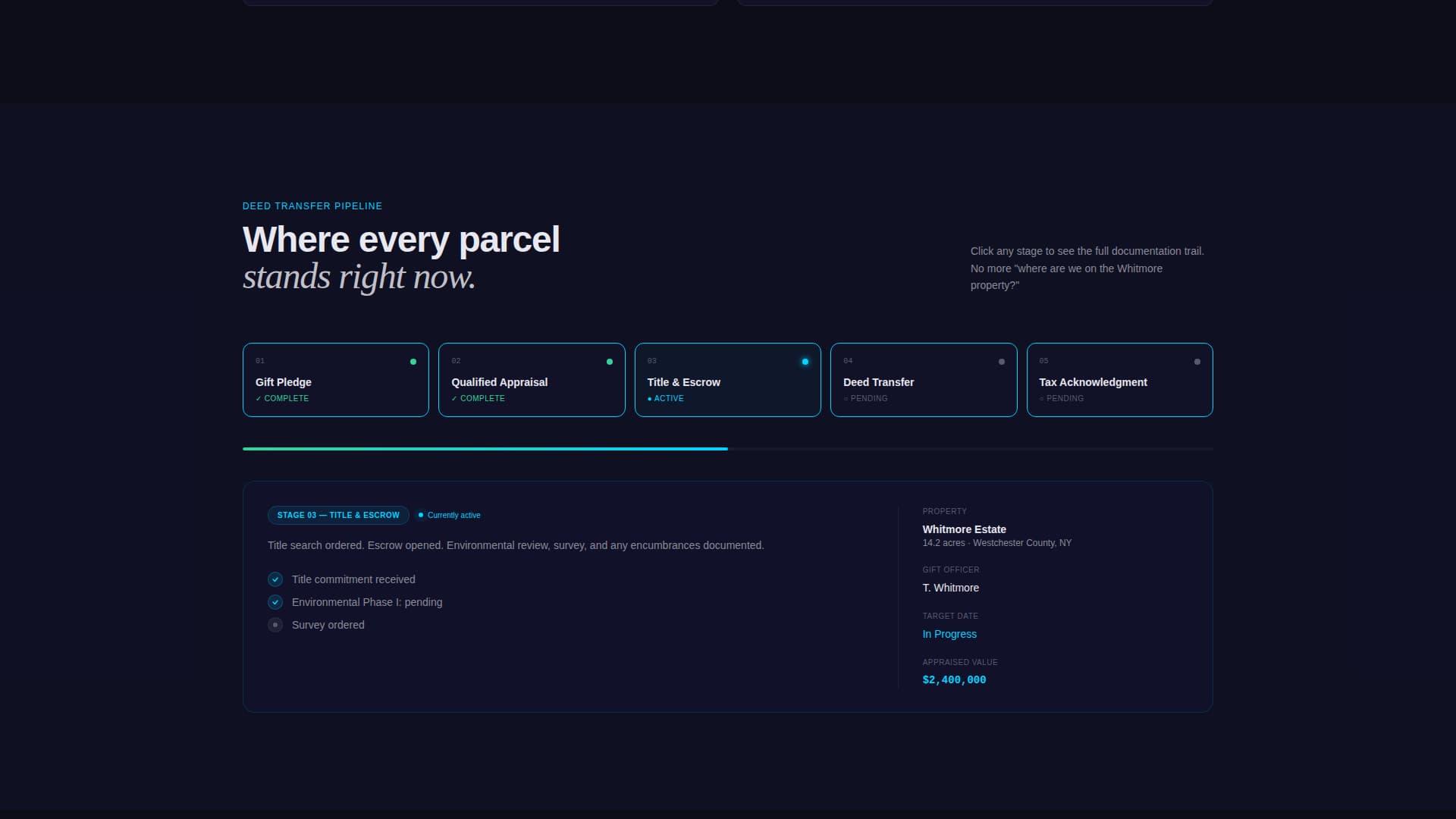Toggle the Environmental Phase I check circle

pyautogui.click(x=275, y=602)
